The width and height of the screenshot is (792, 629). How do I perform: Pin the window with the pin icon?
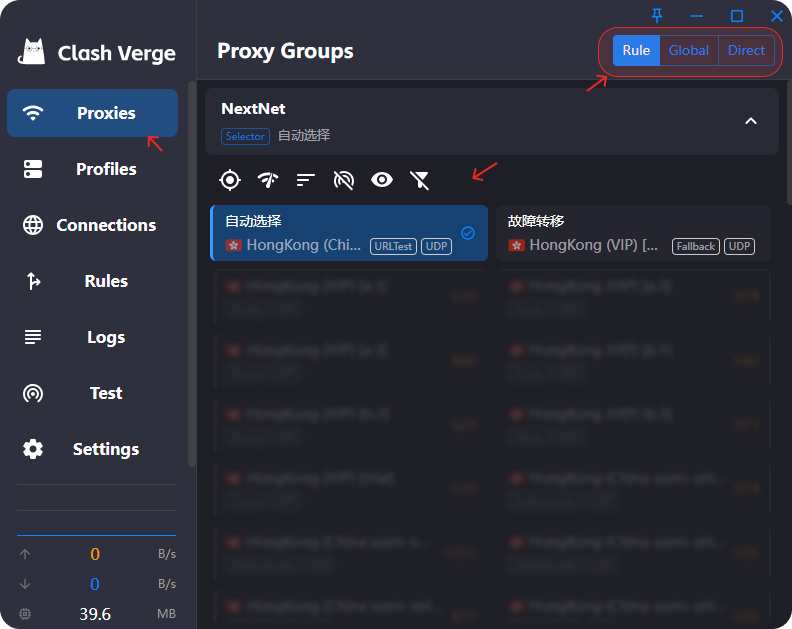[x=657, y=15]
